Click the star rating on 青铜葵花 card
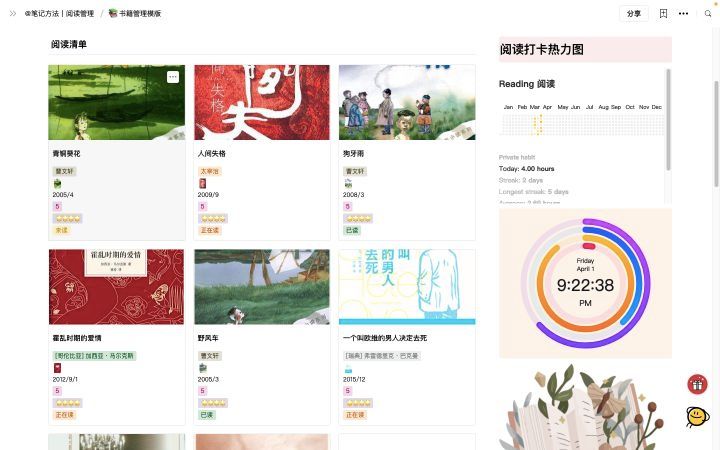 (68, 219)
